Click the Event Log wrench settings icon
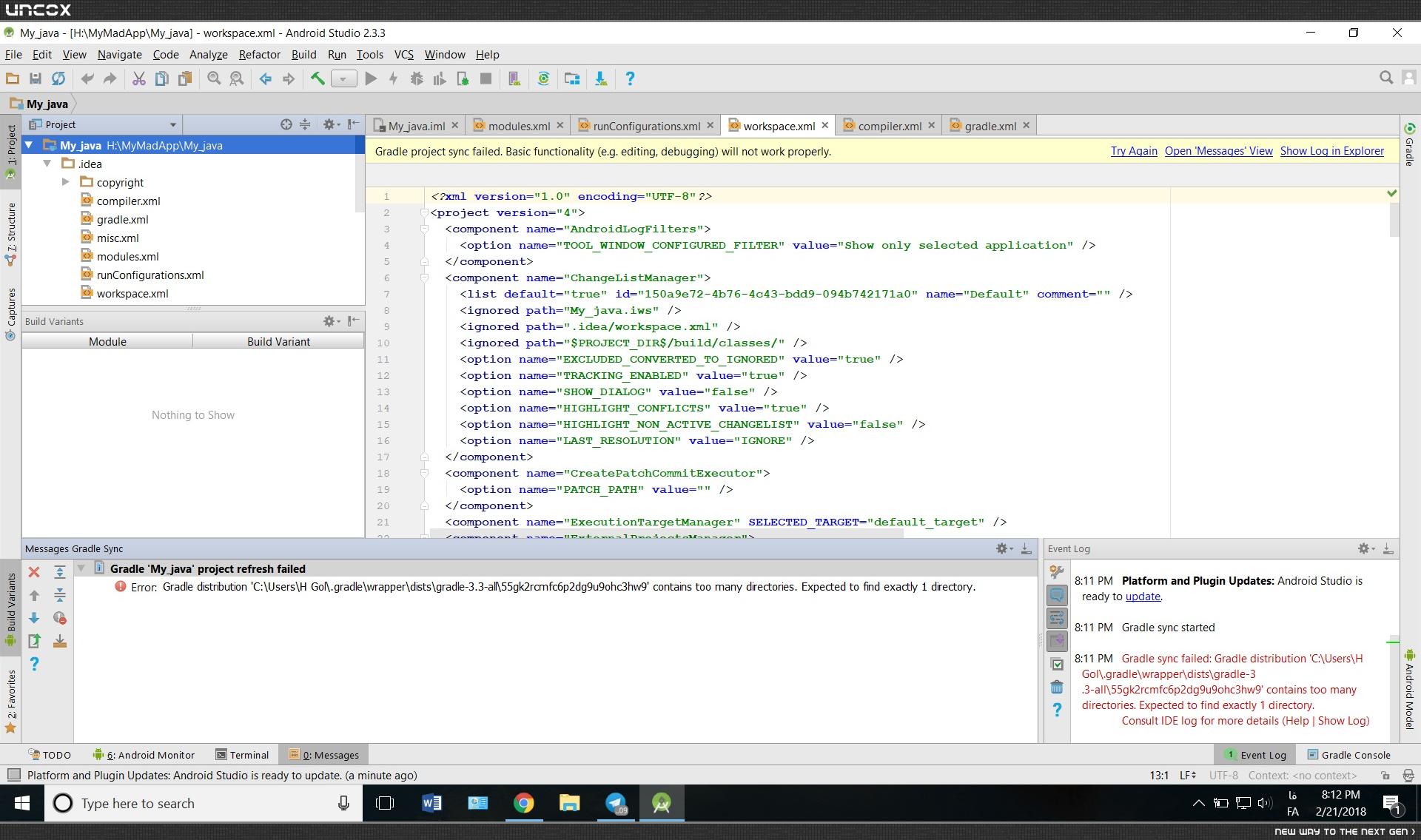This screenshot has height=840, width=1421. (1057, 571)
